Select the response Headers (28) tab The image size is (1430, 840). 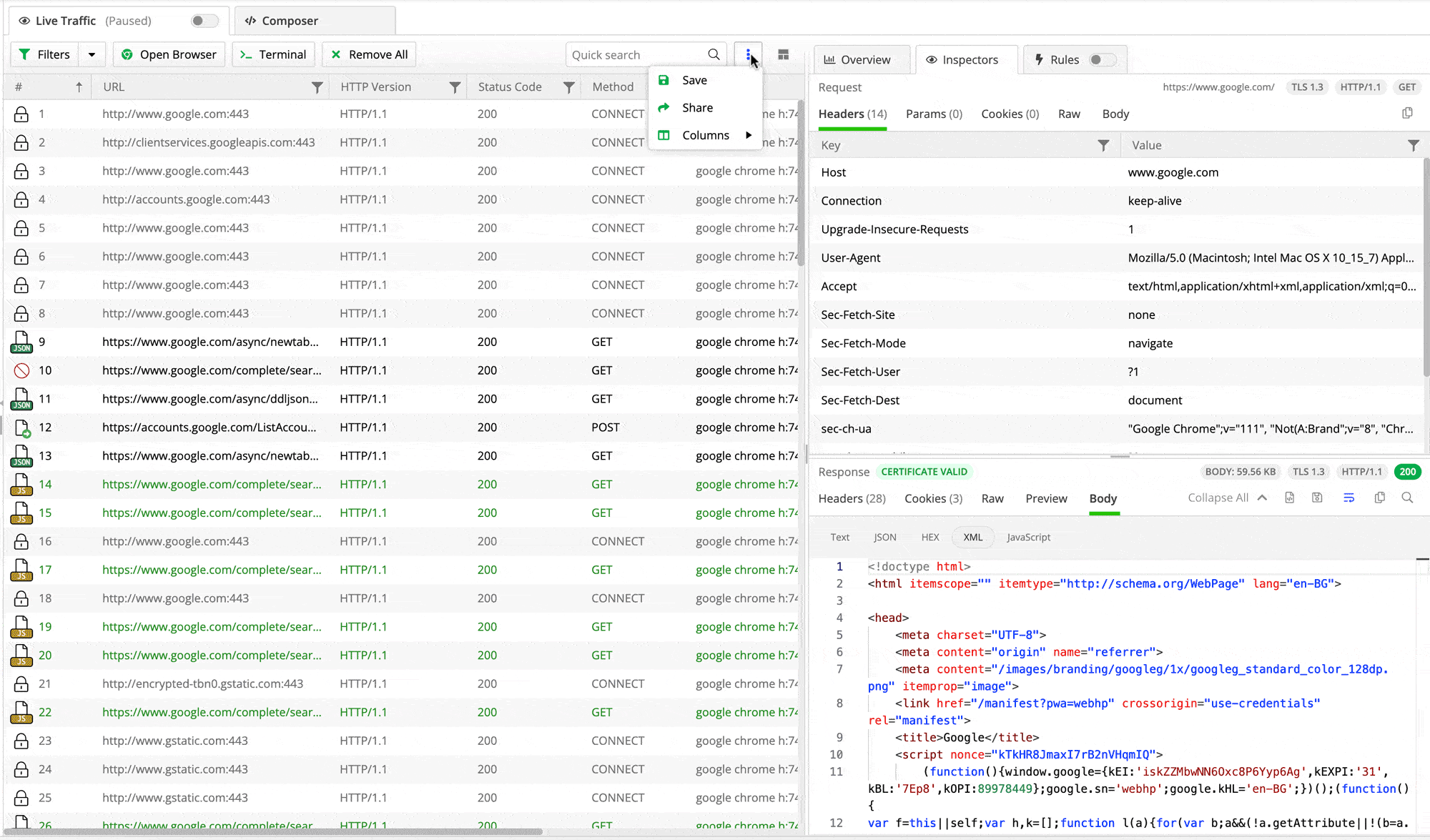(852, 498)
